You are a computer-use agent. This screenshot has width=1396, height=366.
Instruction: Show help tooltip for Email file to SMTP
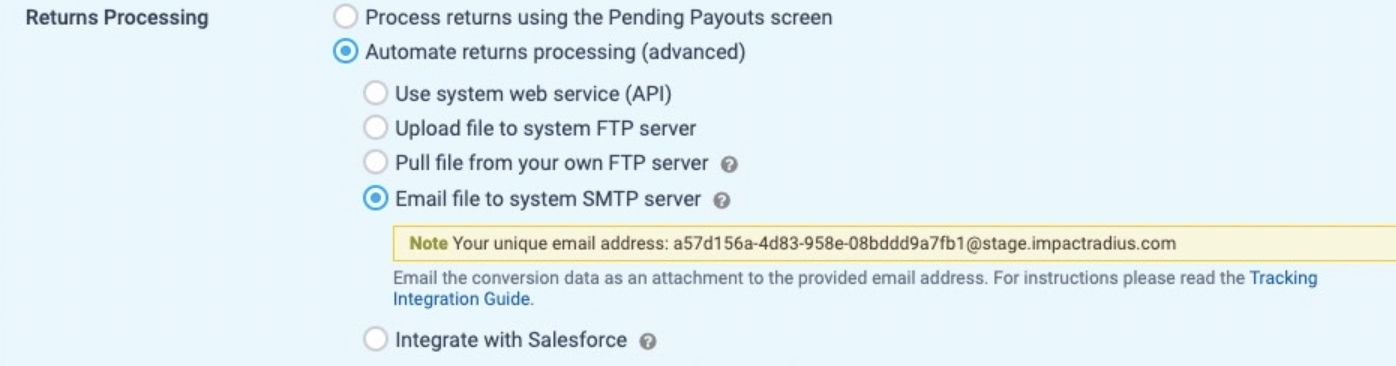coord(722,200)
